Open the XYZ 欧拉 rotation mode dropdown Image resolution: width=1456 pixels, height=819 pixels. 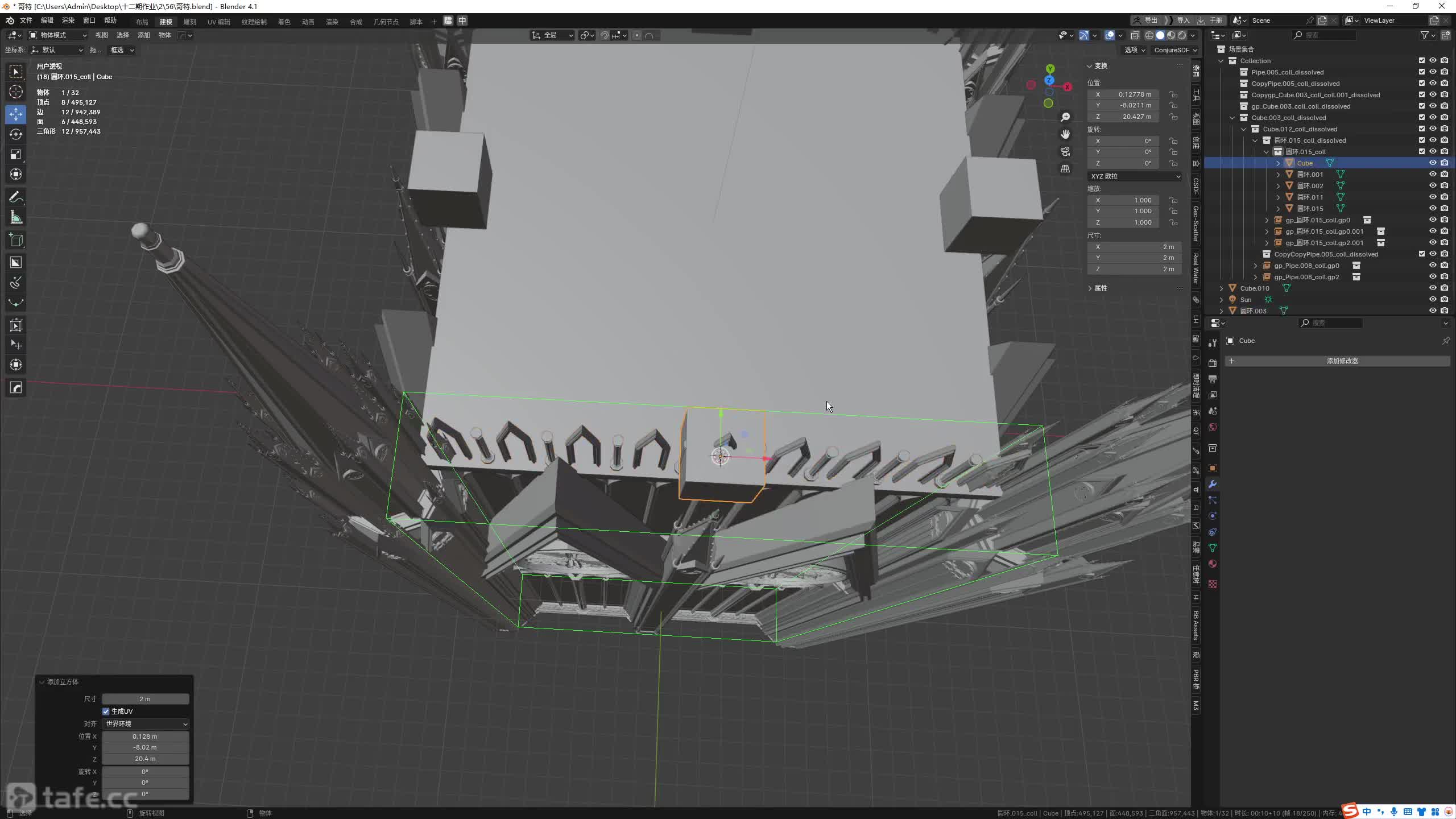click(1135, 176)
